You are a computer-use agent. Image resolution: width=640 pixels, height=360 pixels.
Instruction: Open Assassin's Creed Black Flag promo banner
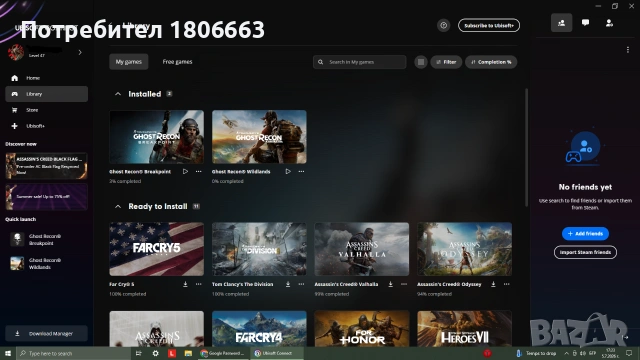click(x=47, y=166)
